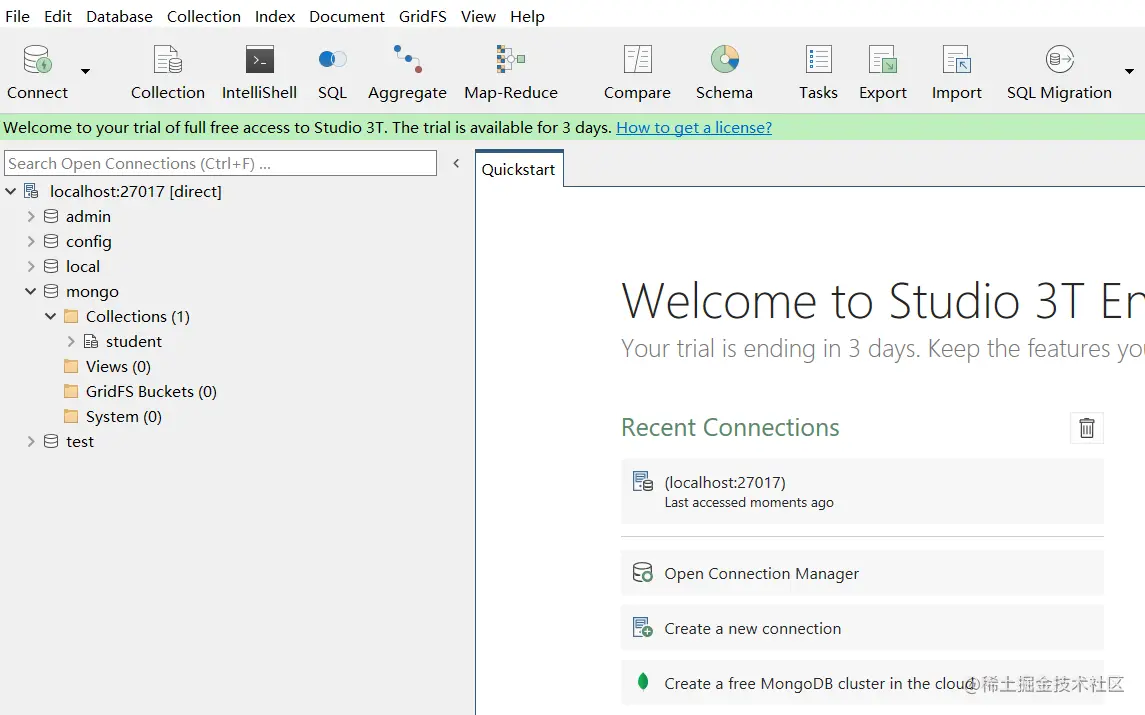This screenshot has height=715, width=1145.
Task: Open the Help menu
Action: pos(527,16)
